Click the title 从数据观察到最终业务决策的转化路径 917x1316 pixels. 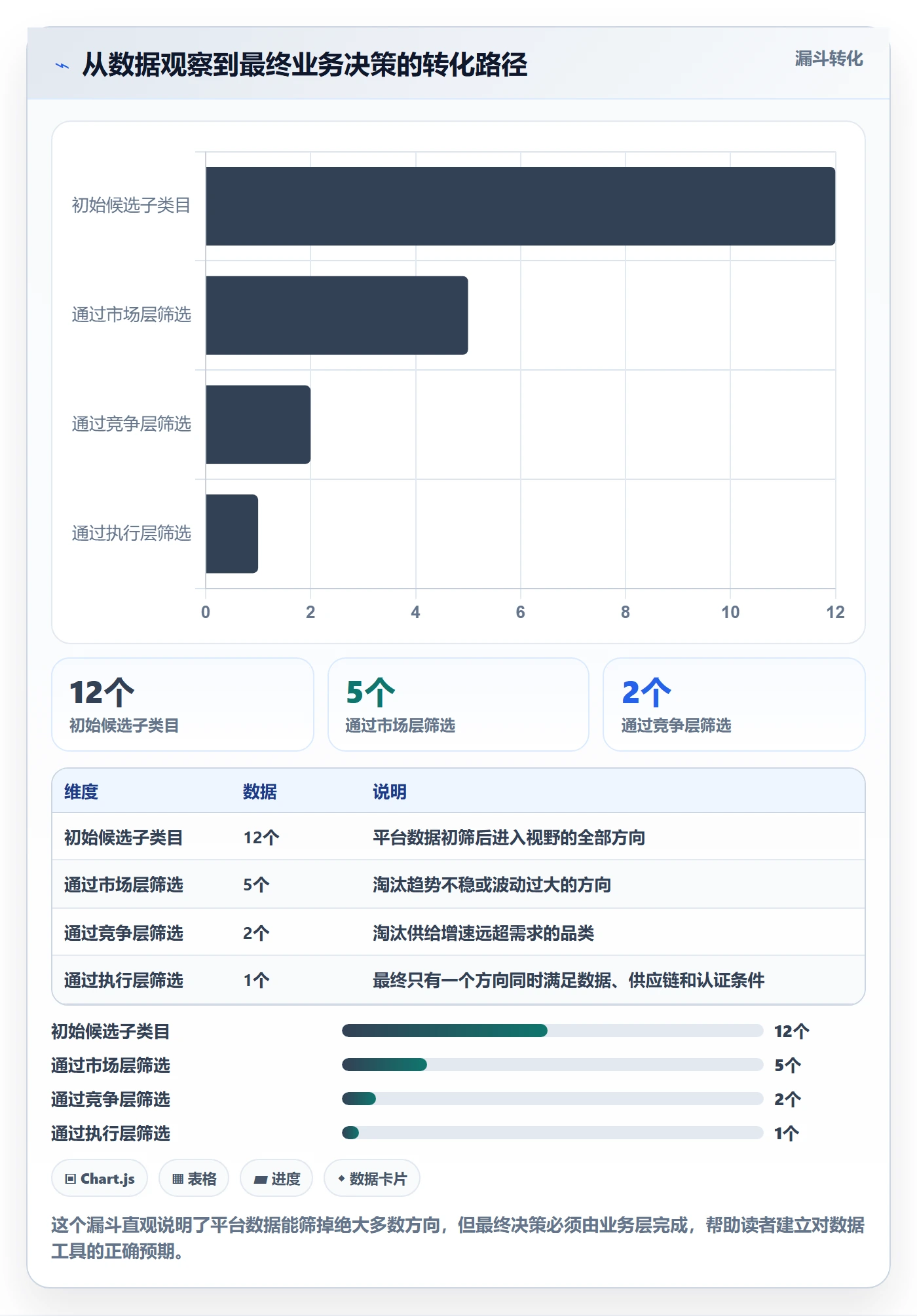pyautogui.click(x=305, y=65)
